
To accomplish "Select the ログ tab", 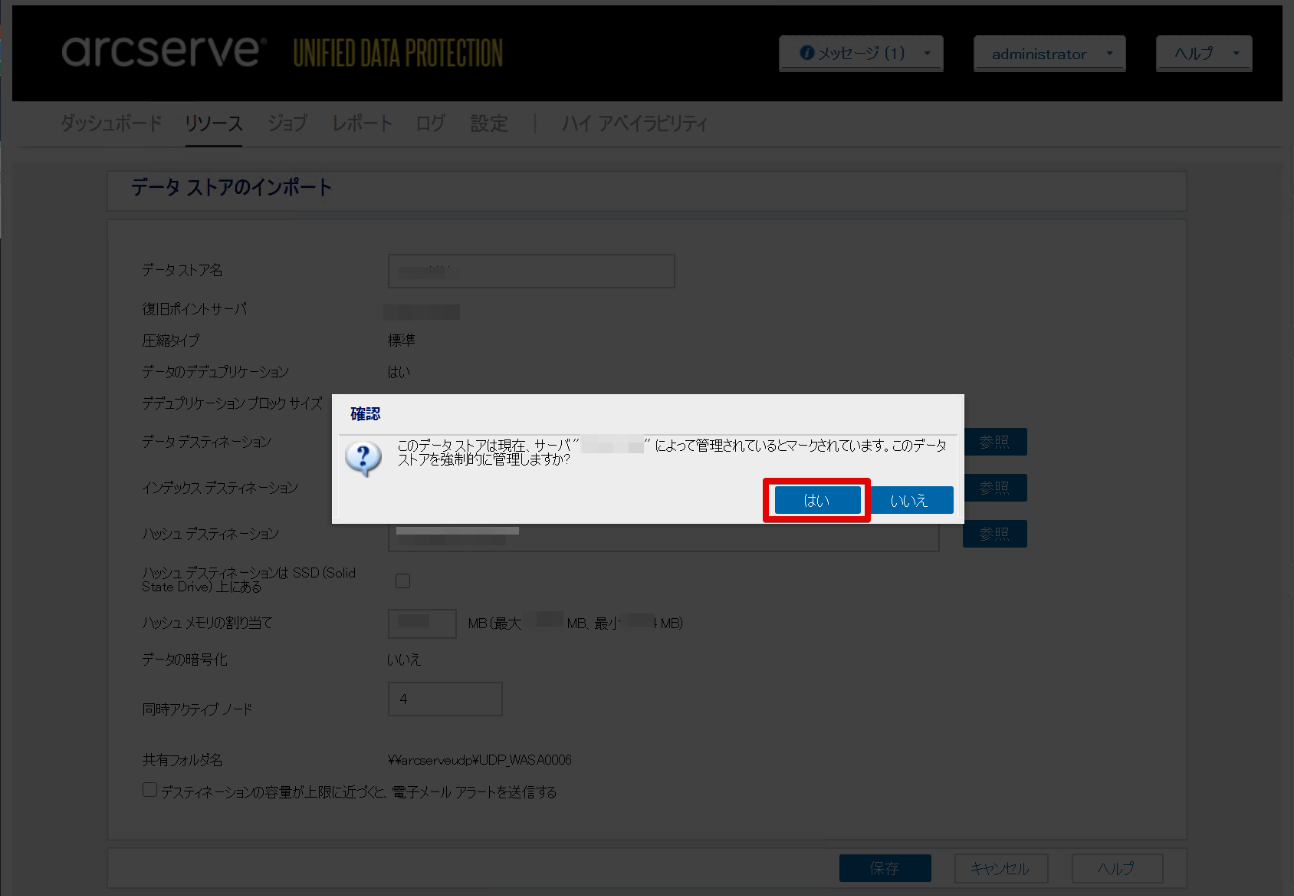I will coord(431,124).
